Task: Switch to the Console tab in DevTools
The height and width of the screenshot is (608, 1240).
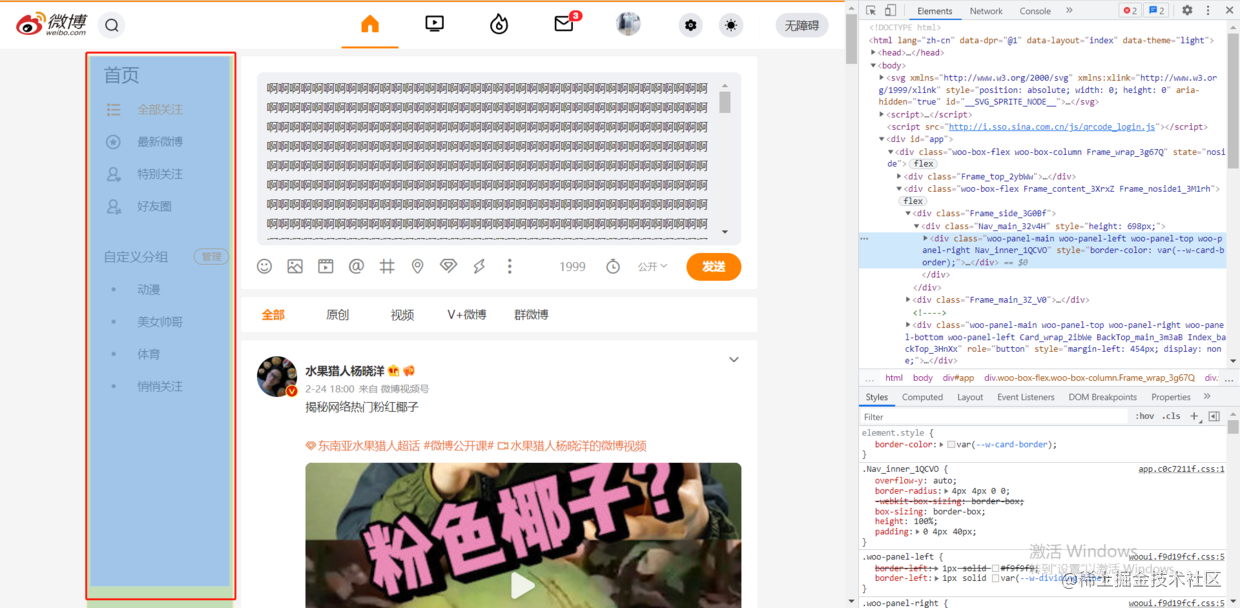Action: (1035, 11)
